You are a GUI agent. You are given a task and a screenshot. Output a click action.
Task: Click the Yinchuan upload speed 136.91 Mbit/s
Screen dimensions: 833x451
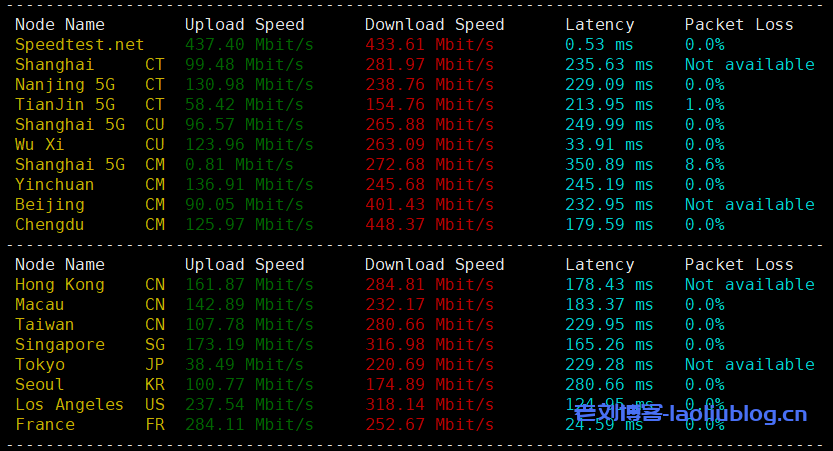249,185
